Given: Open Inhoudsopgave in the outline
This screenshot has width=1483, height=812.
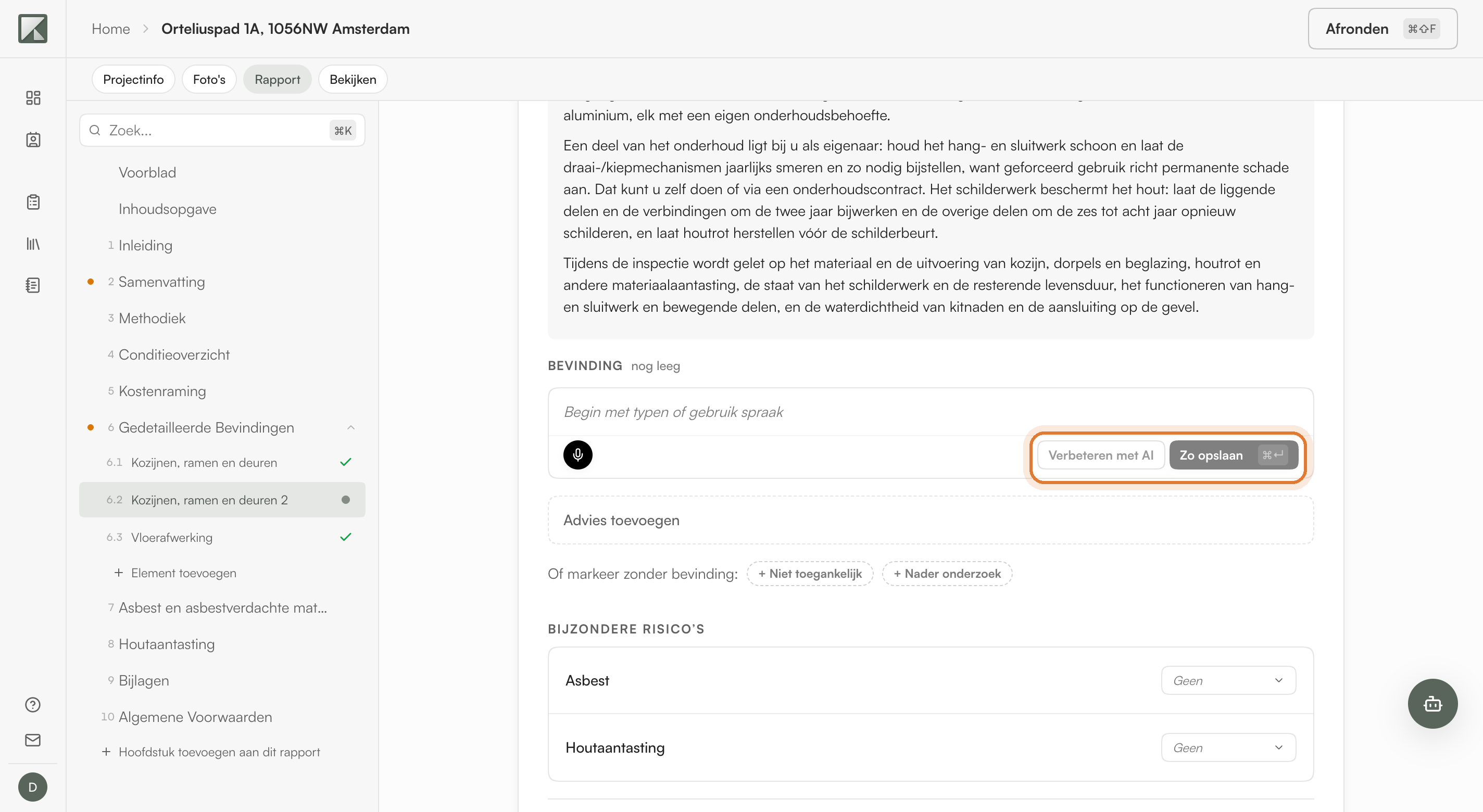Looking at the screenshot, I should coord(168,209).
